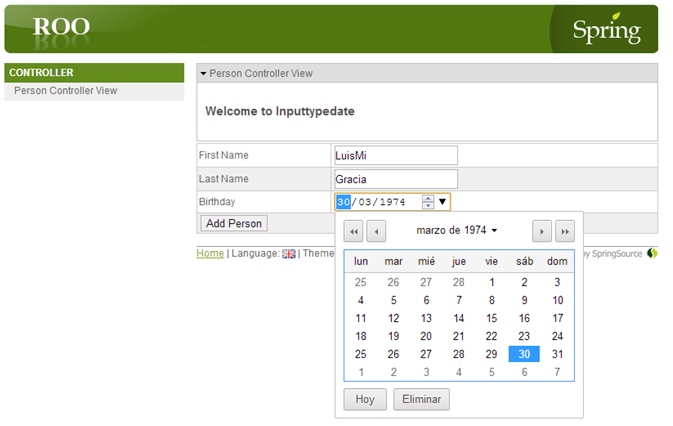Click the UK flag language icon
673x426 pixels.
pos(289,254)
